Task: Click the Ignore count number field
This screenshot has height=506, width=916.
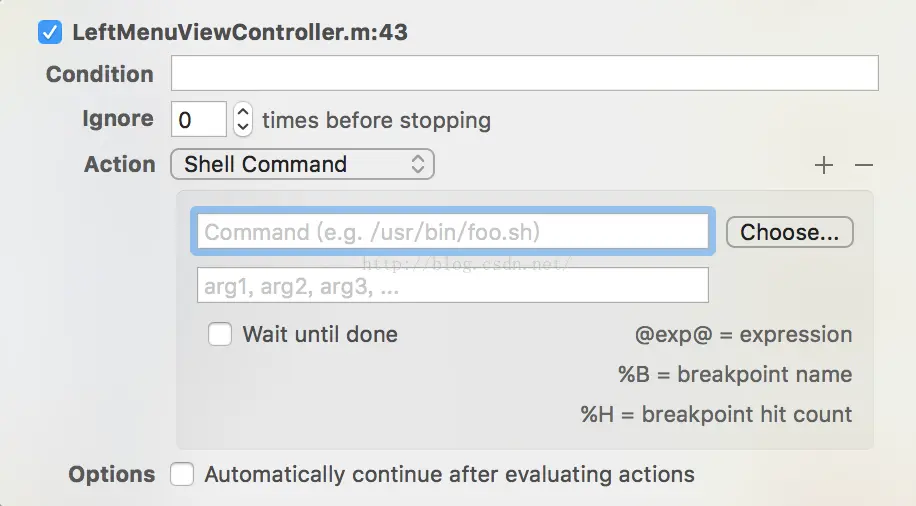Action: point(198,120)
